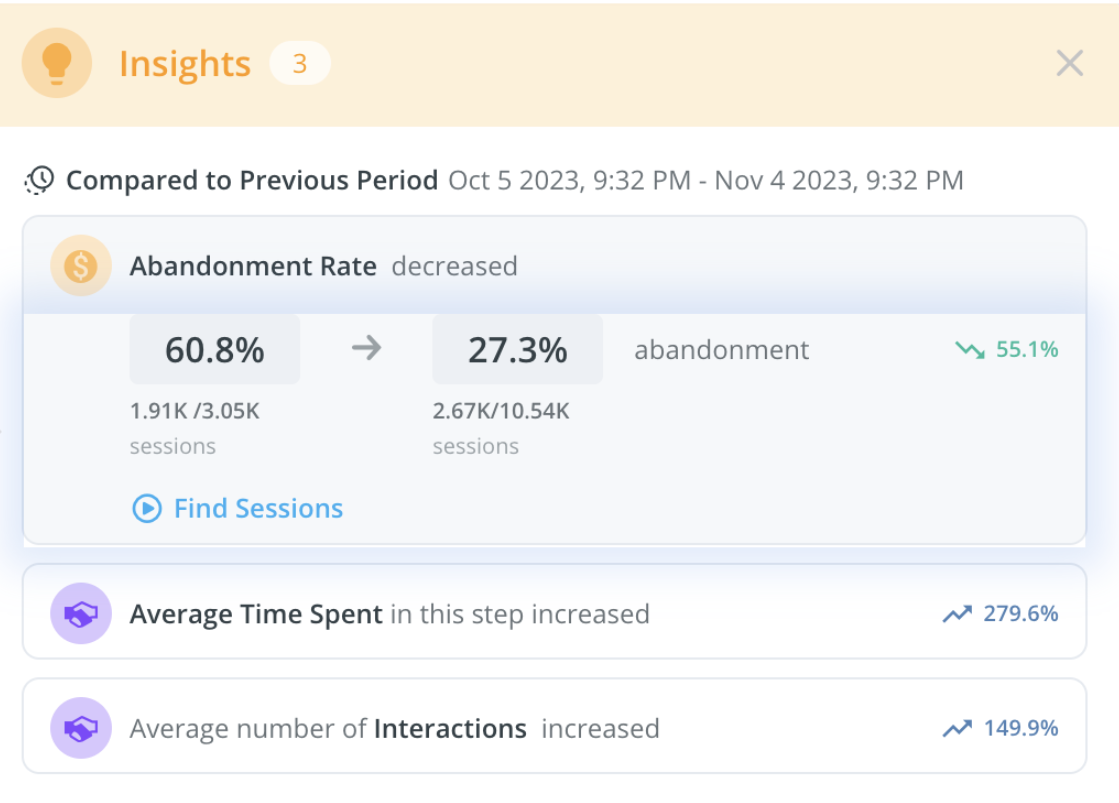Click the insights count badge showing 3
1119x803 pixels.
pos(300,62)
